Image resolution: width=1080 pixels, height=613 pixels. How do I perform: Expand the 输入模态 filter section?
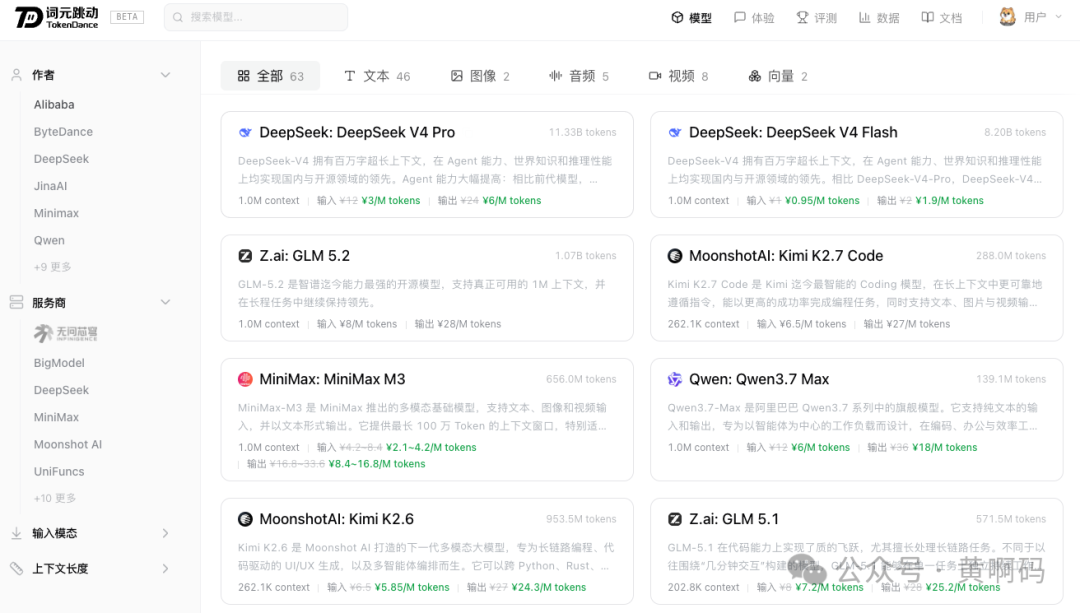(165, 533)
